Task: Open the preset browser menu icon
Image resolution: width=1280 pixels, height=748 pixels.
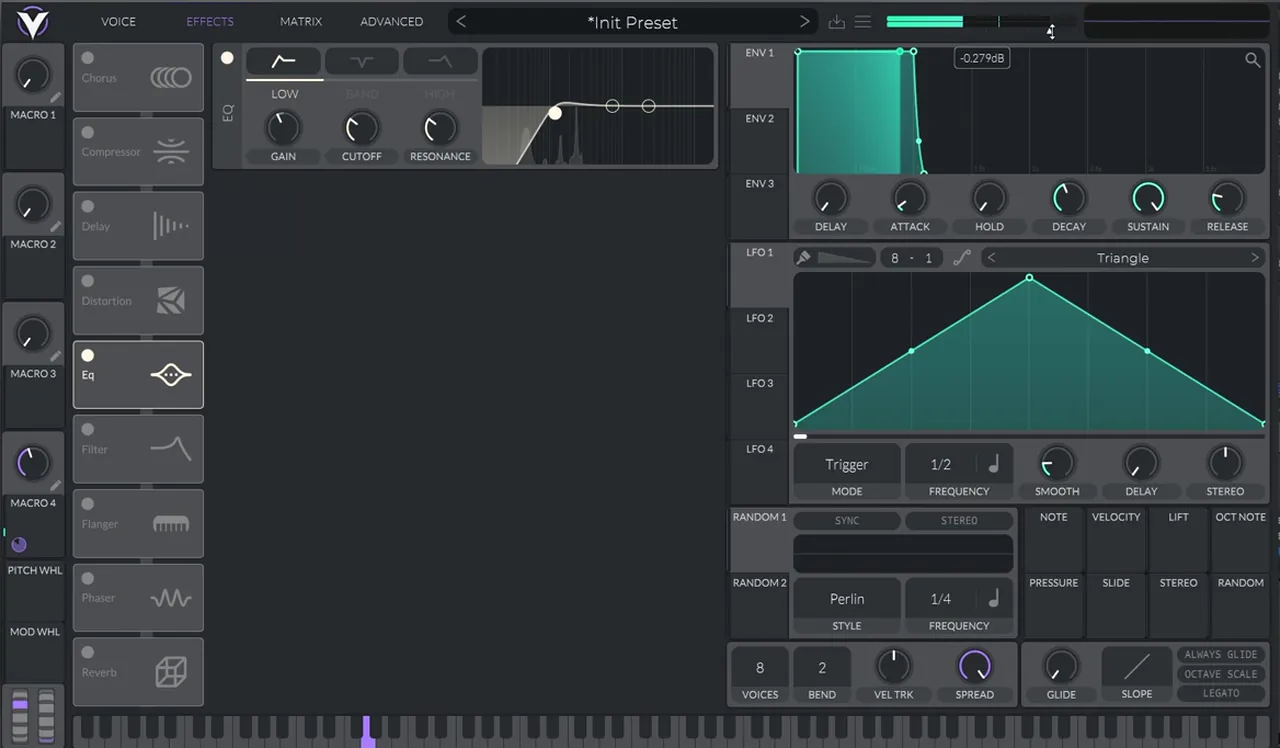Action: pyautogui.click(x=863, y=22)
